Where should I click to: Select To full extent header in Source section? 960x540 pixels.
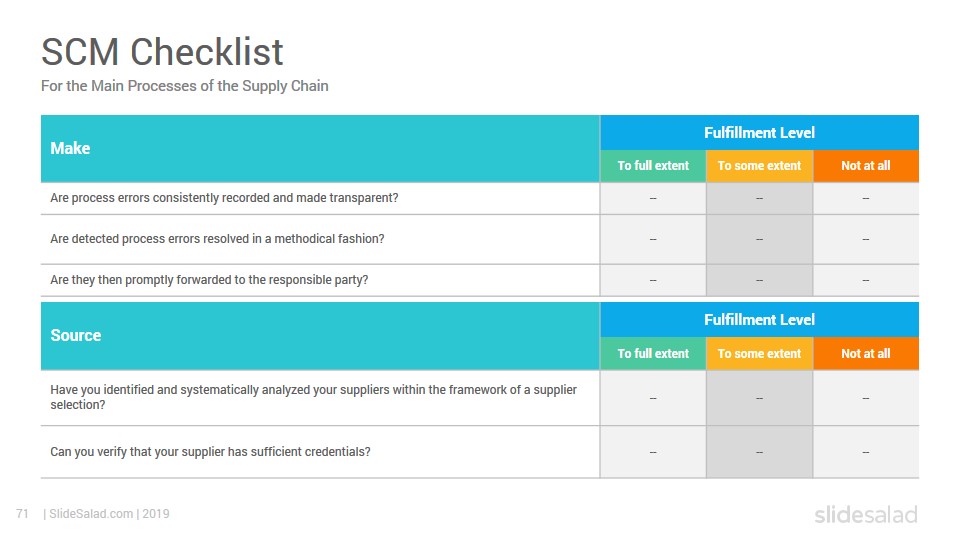(653, 354)
